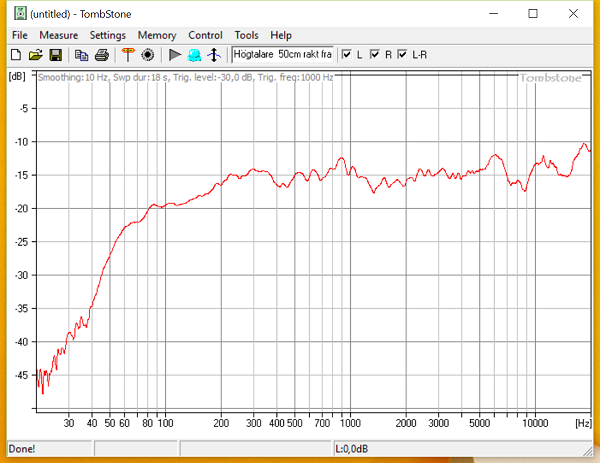Screen dimensions: 600x463
Task: Toggle the L channel checkbox
Action: click(347, 54)
